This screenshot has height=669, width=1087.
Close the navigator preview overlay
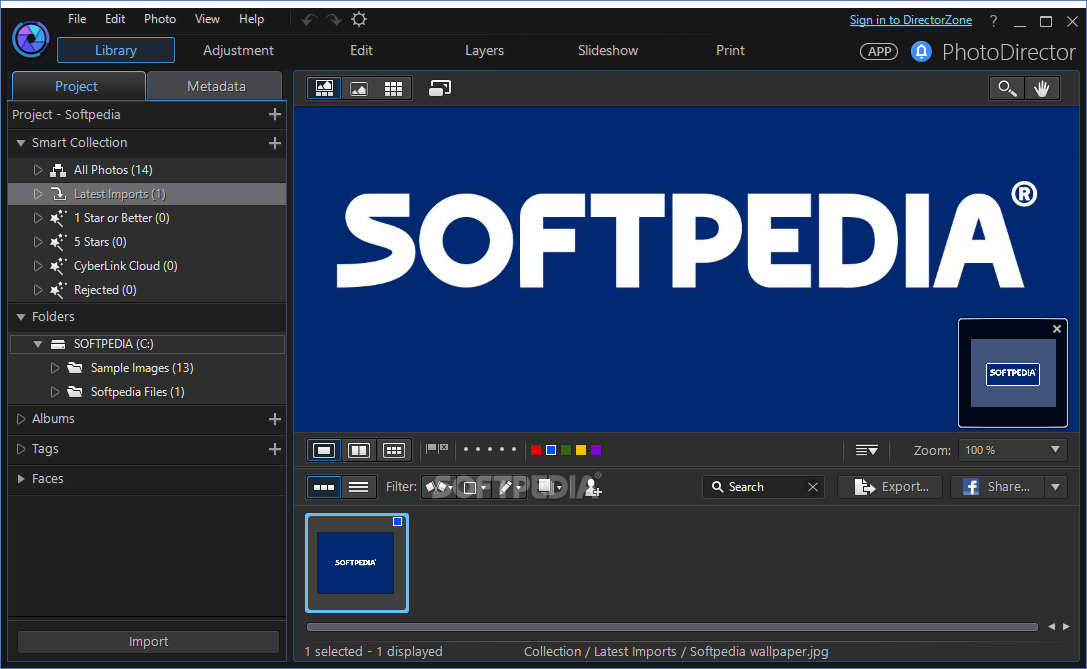(1056, 329)
